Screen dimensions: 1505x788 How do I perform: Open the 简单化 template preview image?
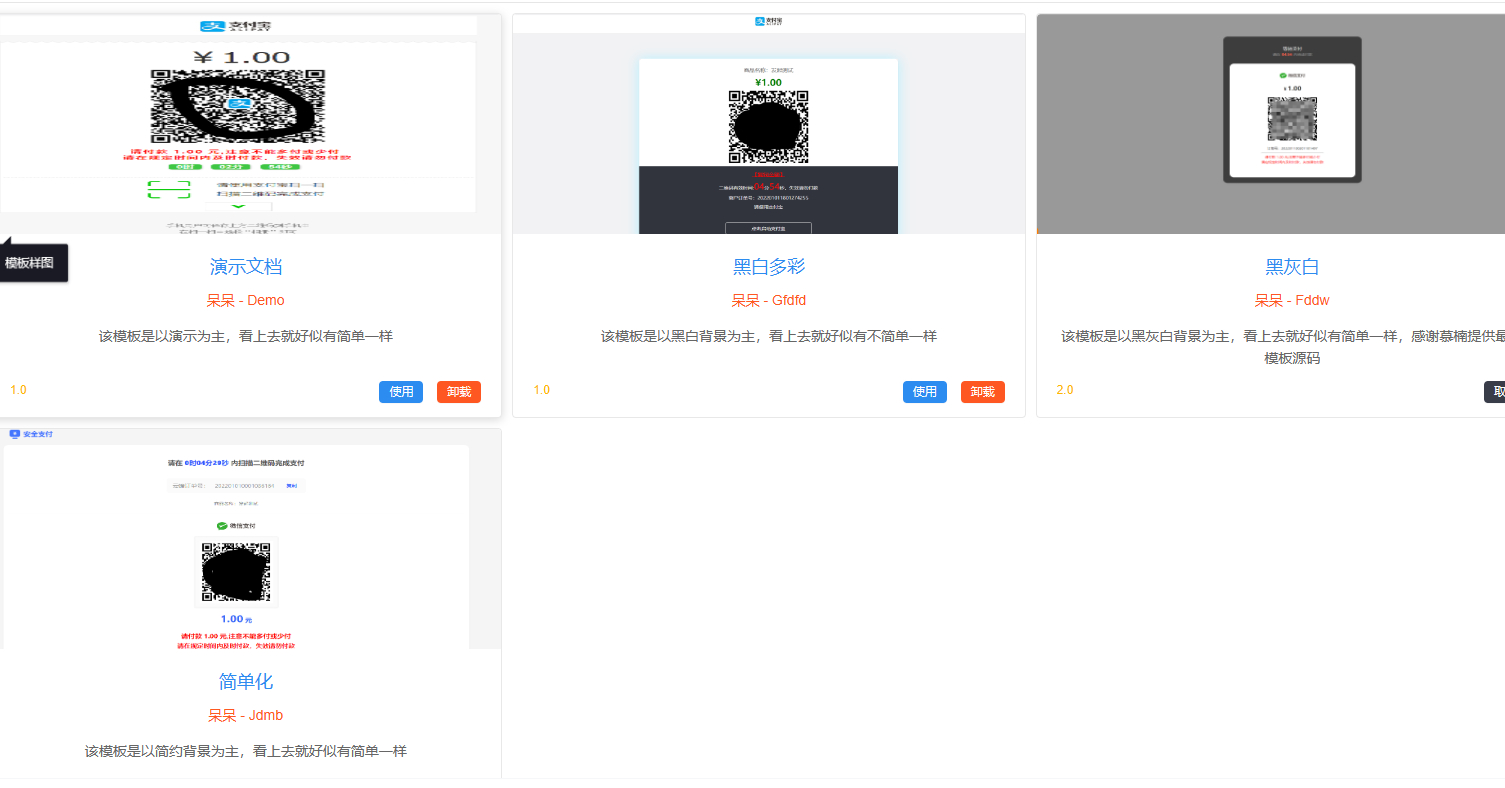click(250, 539)
